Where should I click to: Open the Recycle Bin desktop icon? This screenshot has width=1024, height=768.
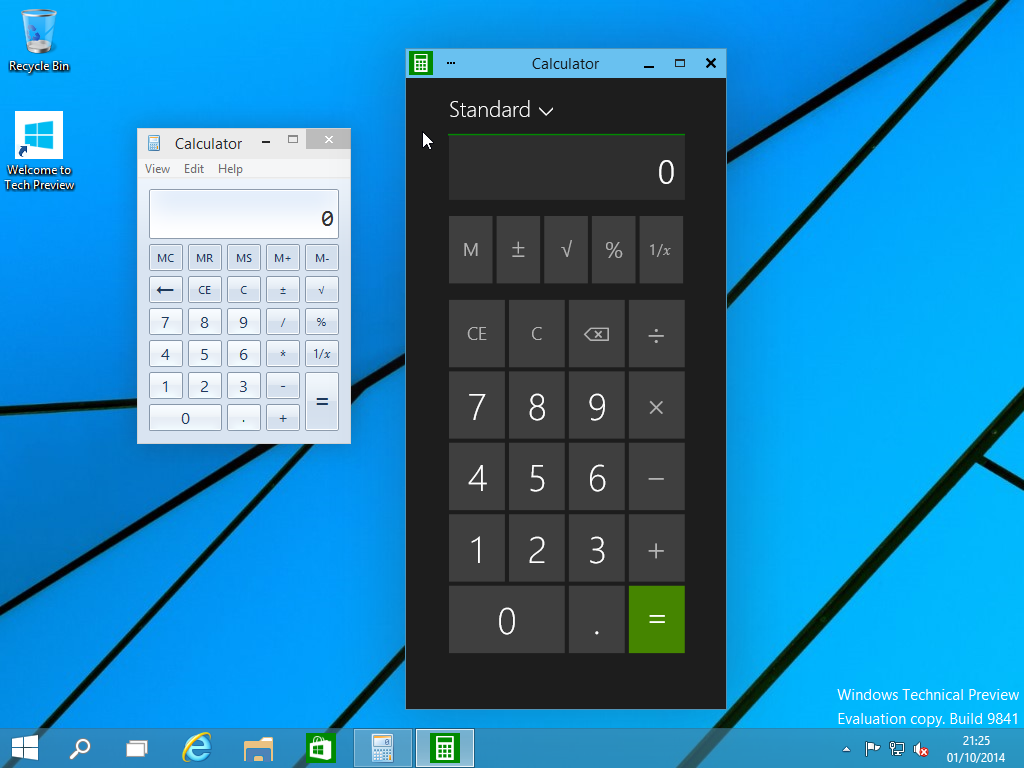click(39, 40)
